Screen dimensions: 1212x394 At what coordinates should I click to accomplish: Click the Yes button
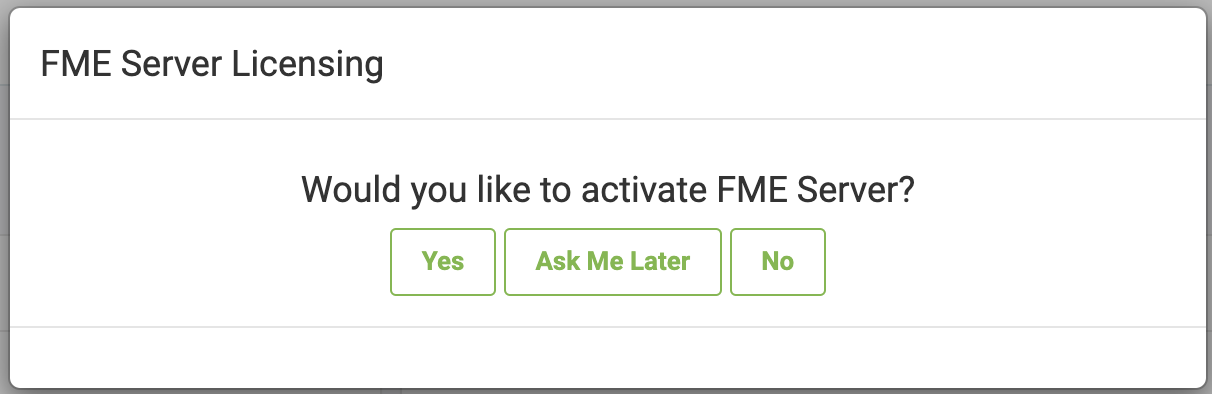tap(443, 262)
